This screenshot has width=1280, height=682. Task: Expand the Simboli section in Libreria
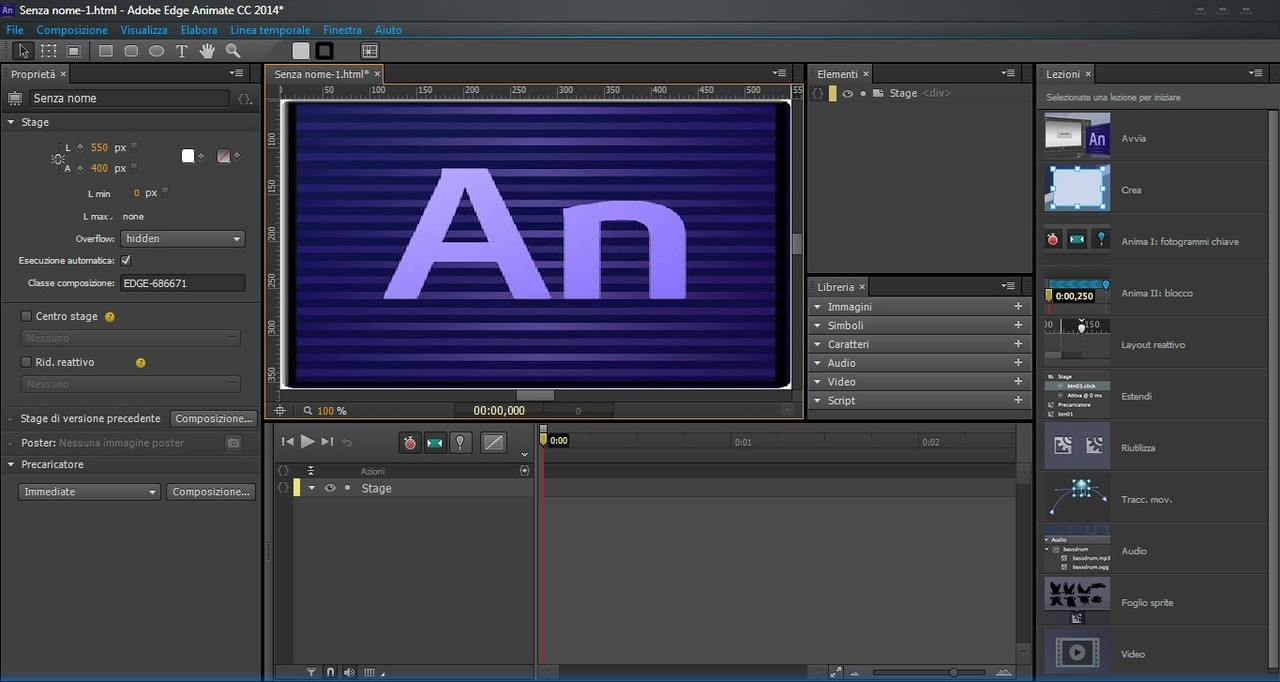click(817, 326)
